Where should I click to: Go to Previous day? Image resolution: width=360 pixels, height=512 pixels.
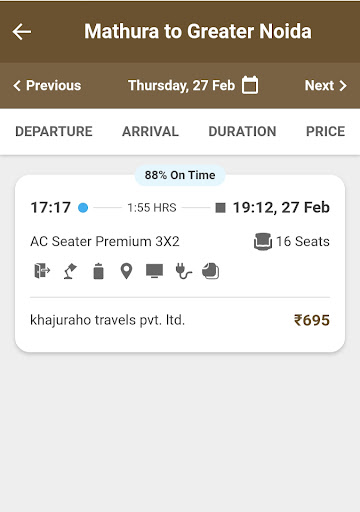point(47,85)
